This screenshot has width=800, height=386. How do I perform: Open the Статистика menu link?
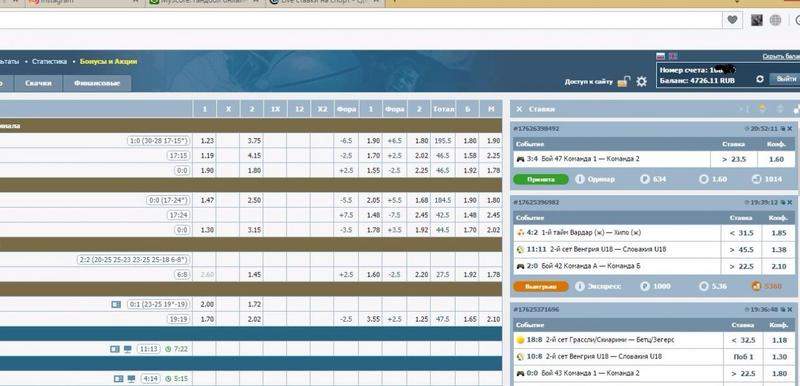tap(49, 61)
